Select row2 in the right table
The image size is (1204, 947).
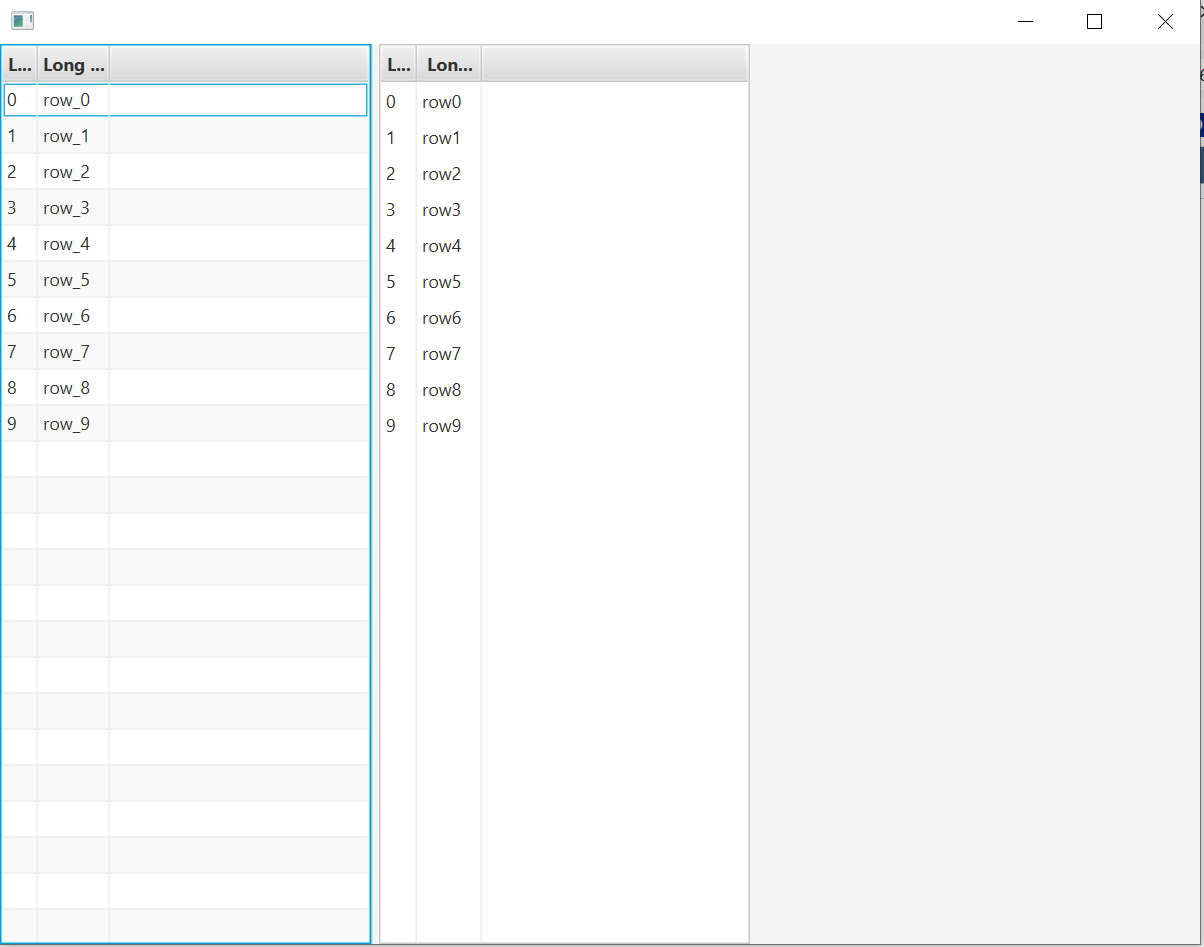pos(442,174)
